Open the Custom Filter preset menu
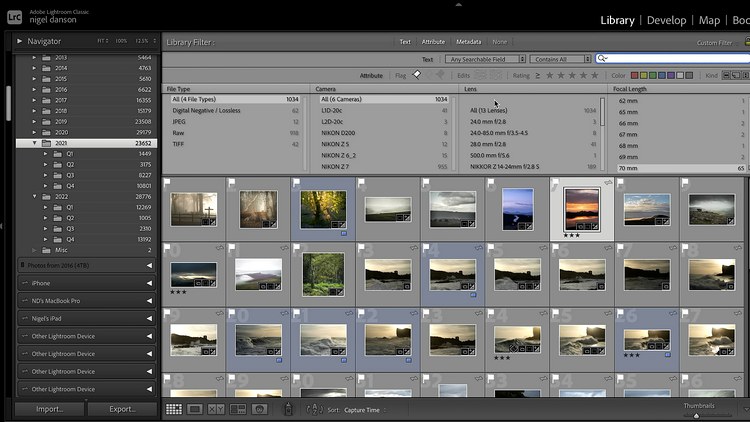 coord(717,43)
